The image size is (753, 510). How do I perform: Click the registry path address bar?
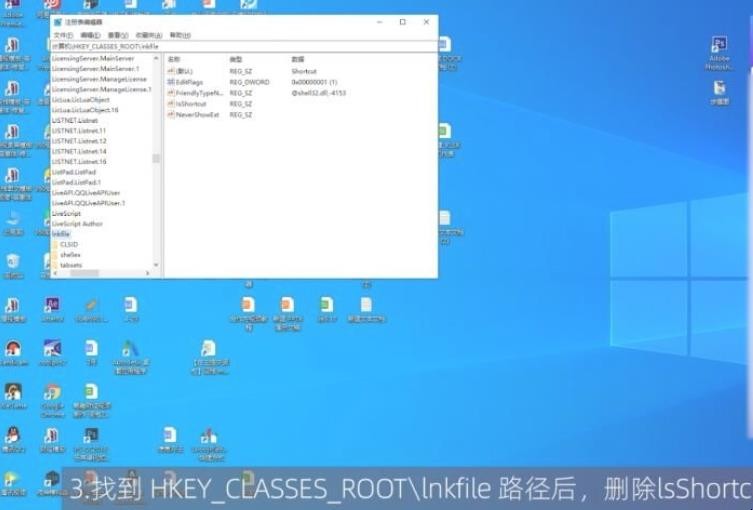(244, 47)
